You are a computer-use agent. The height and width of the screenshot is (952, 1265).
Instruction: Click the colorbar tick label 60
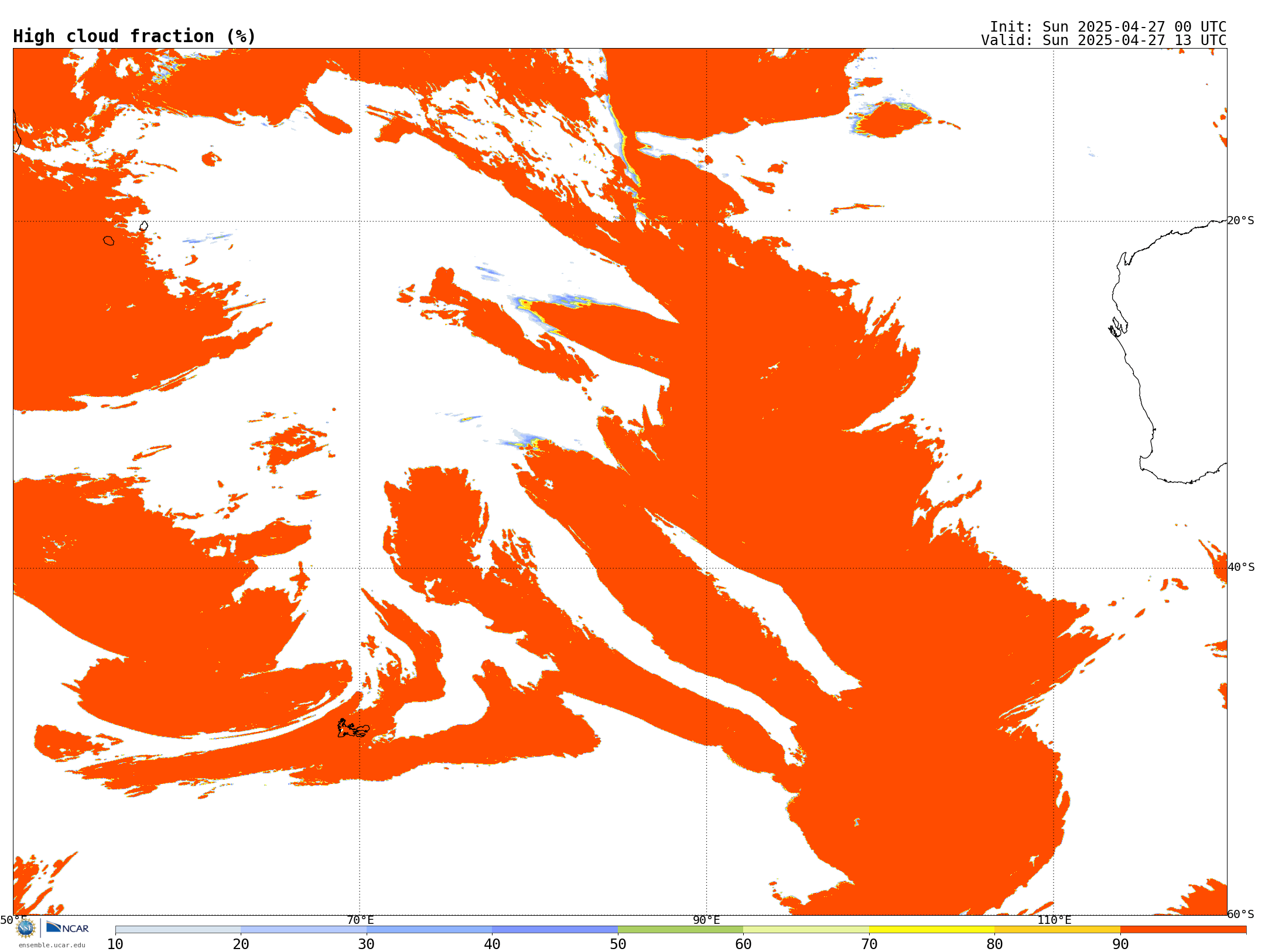pyautogui.click(x=743, y=944)
